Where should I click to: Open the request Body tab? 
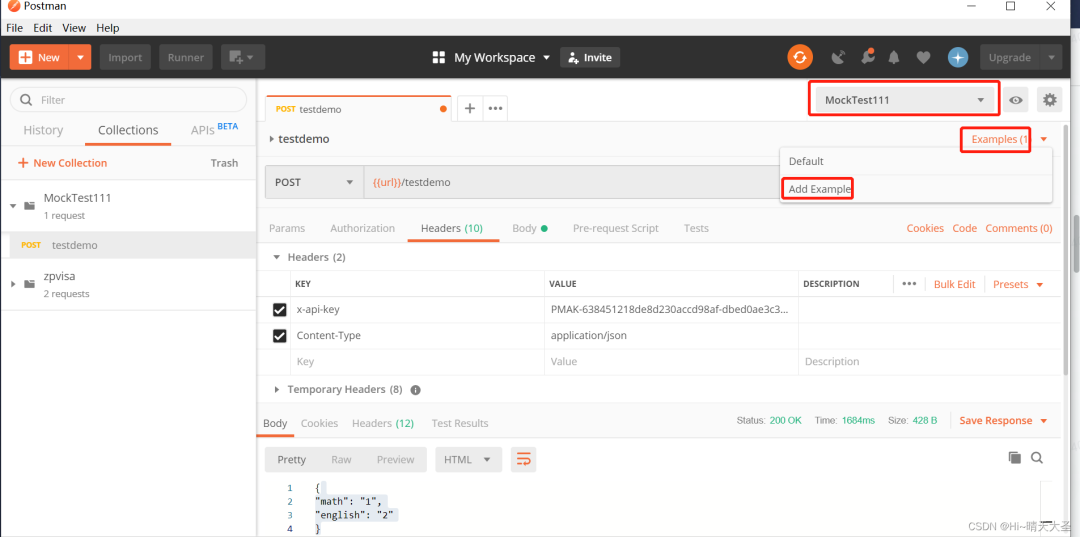tap(530, 228)
